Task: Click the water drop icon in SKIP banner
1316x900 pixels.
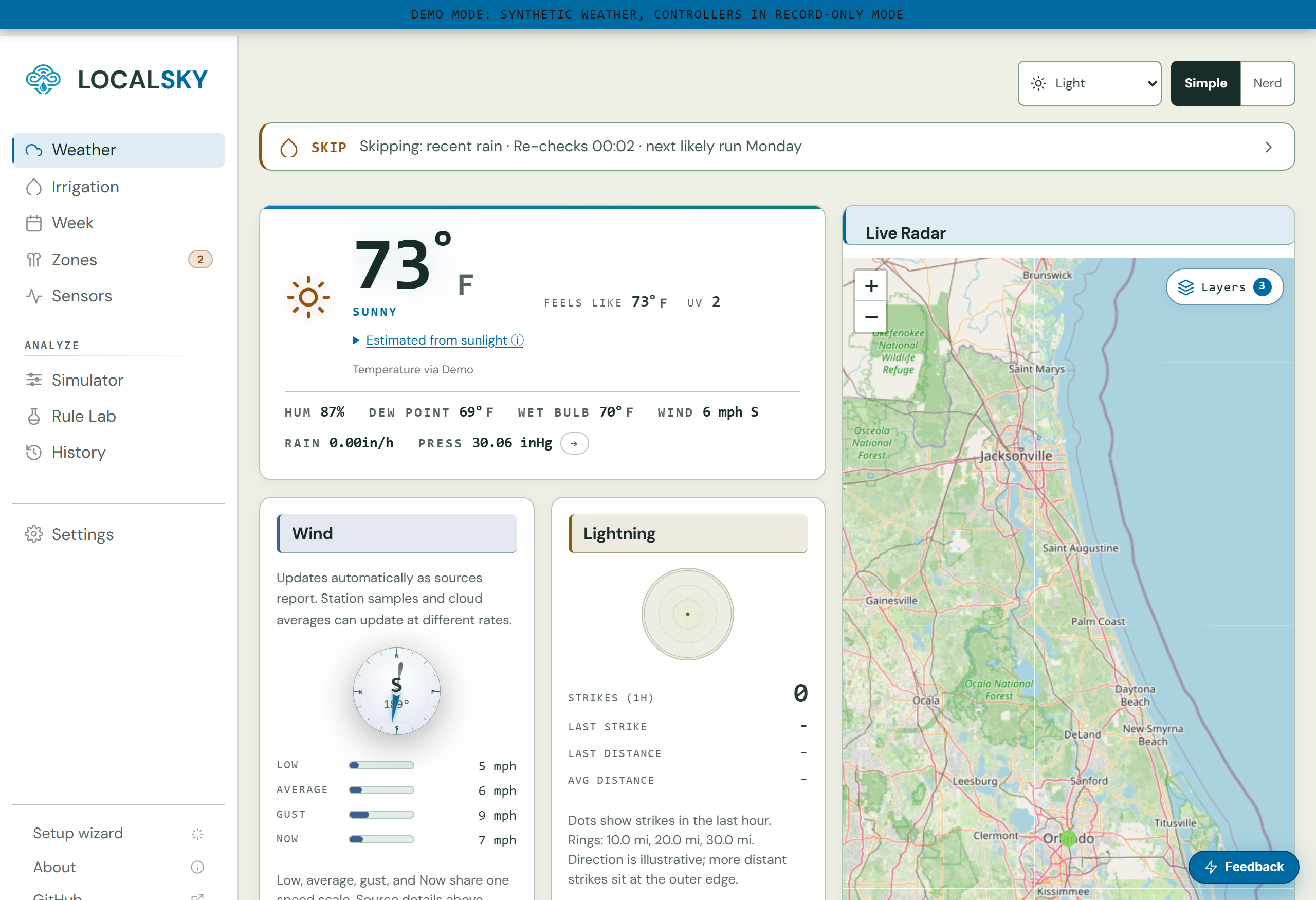Action: click(x=289, y=148)
